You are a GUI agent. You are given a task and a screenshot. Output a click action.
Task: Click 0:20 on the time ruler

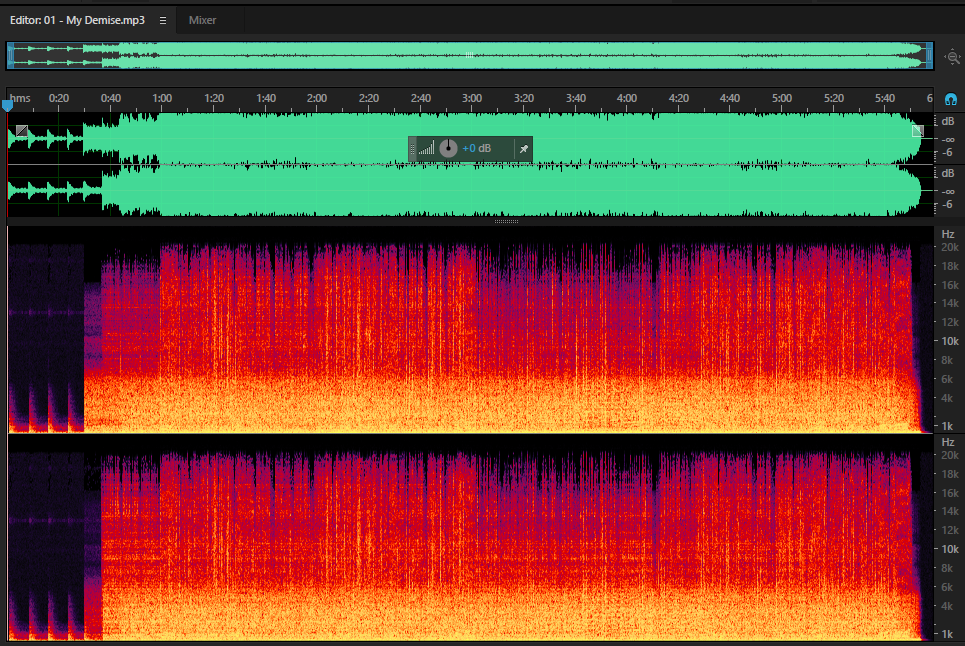coord(59,98)
